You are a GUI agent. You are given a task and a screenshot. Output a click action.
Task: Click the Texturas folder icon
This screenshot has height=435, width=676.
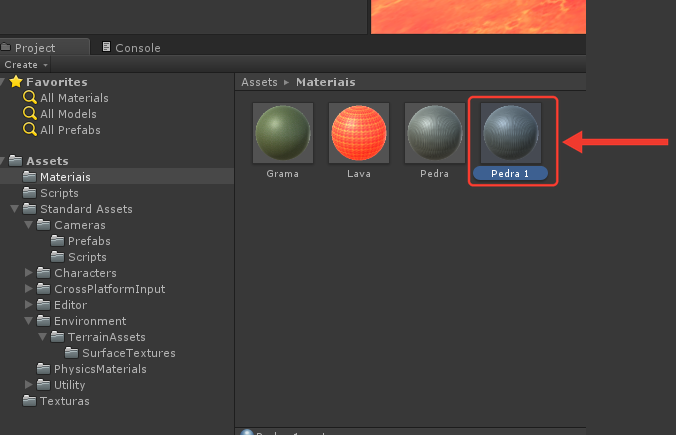coord(29,401)
